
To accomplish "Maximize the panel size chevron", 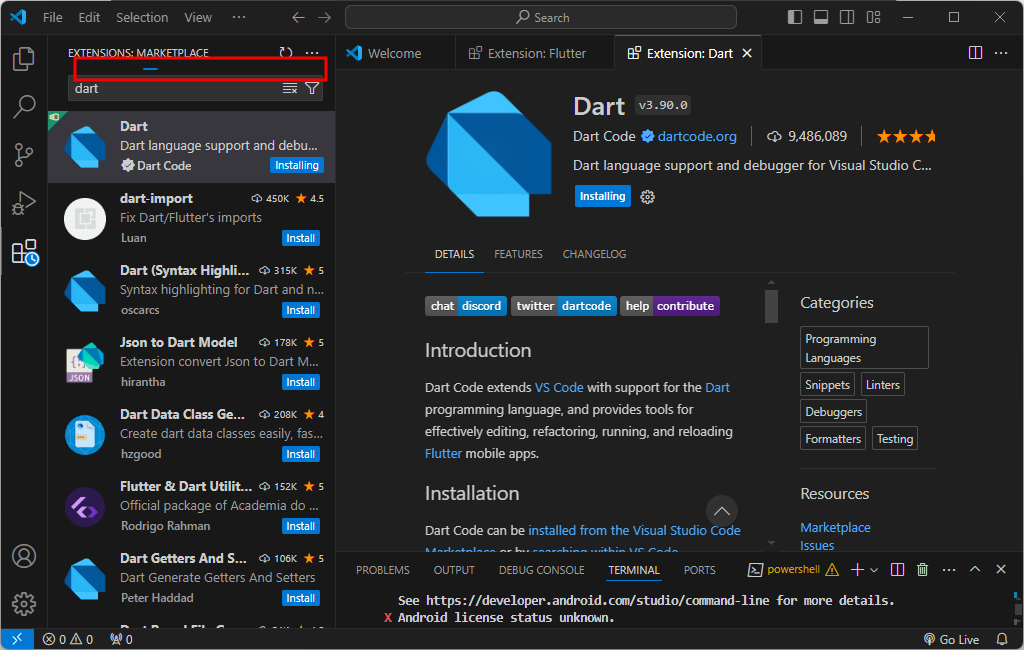I will 975,570.
